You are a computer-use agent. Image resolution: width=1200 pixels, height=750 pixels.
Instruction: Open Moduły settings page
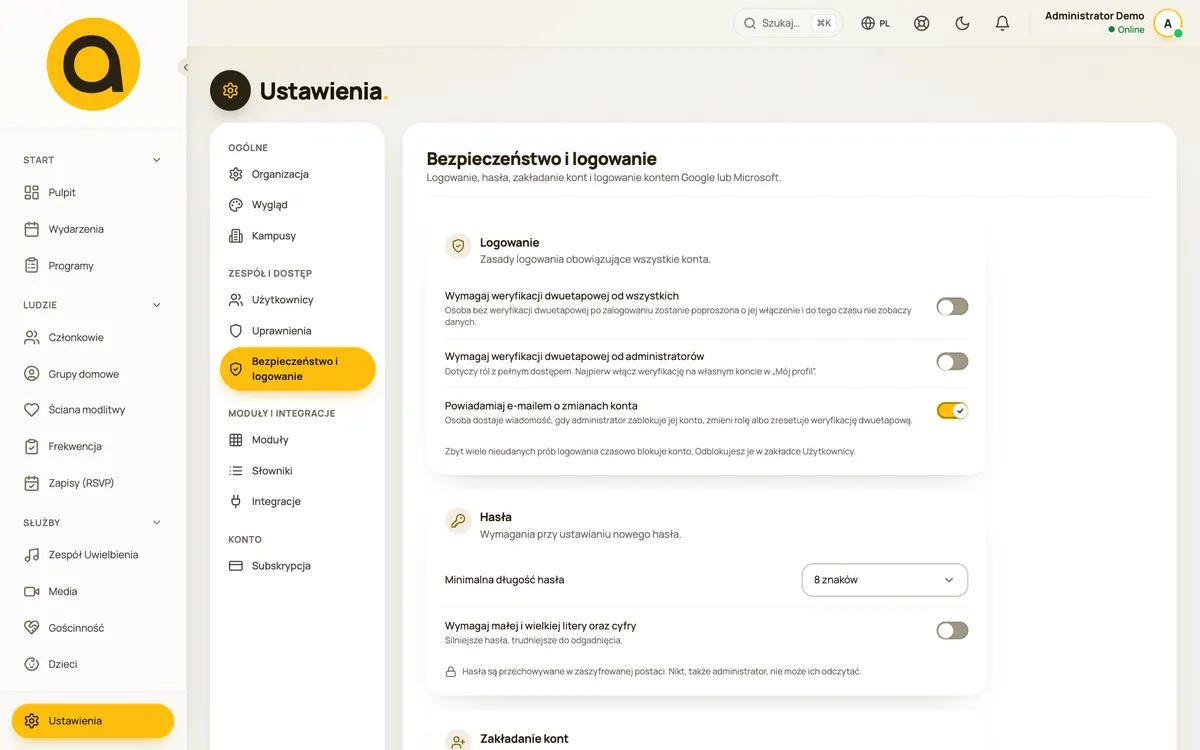(x=297, y=440)
